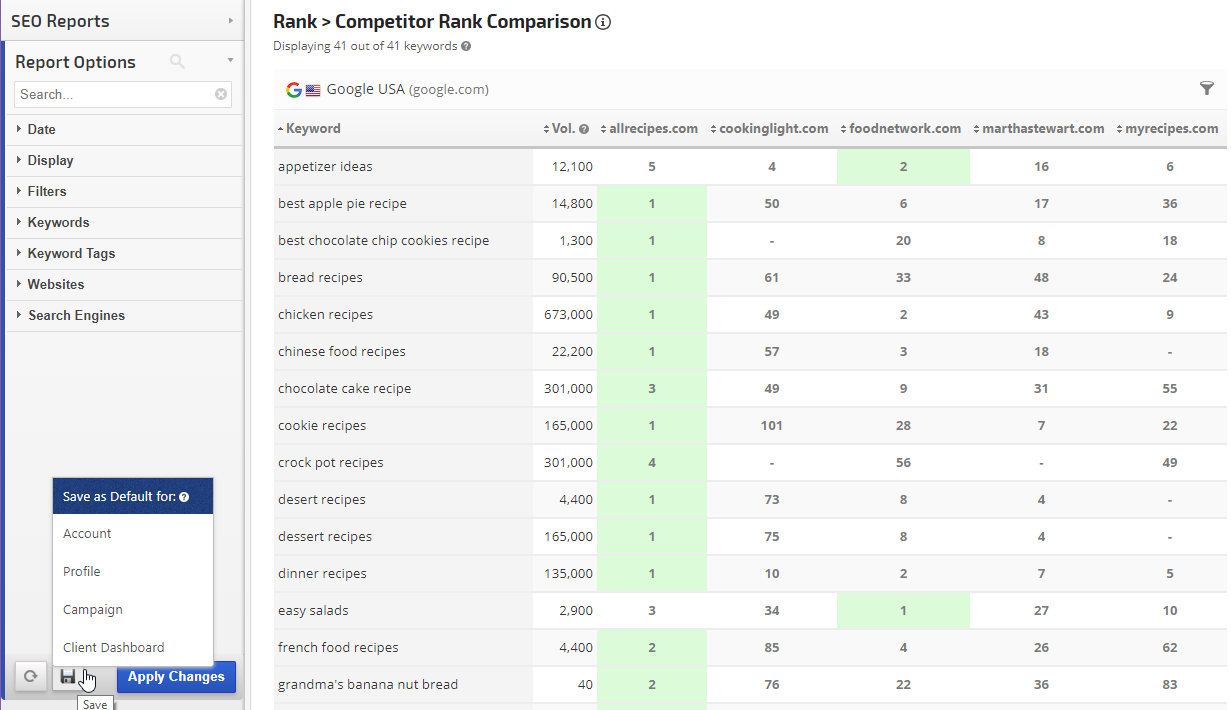Sort by allrecipes.com column header
The width and height of the screenshot is (1231, 710).
(x=653, y=128)
